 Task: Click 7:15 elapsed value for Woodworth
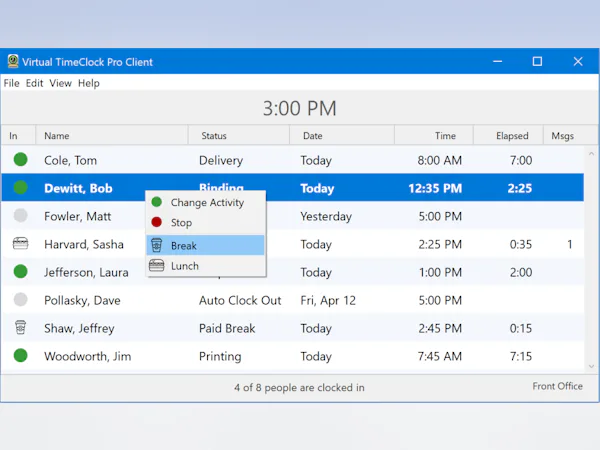tap(521, 356)
